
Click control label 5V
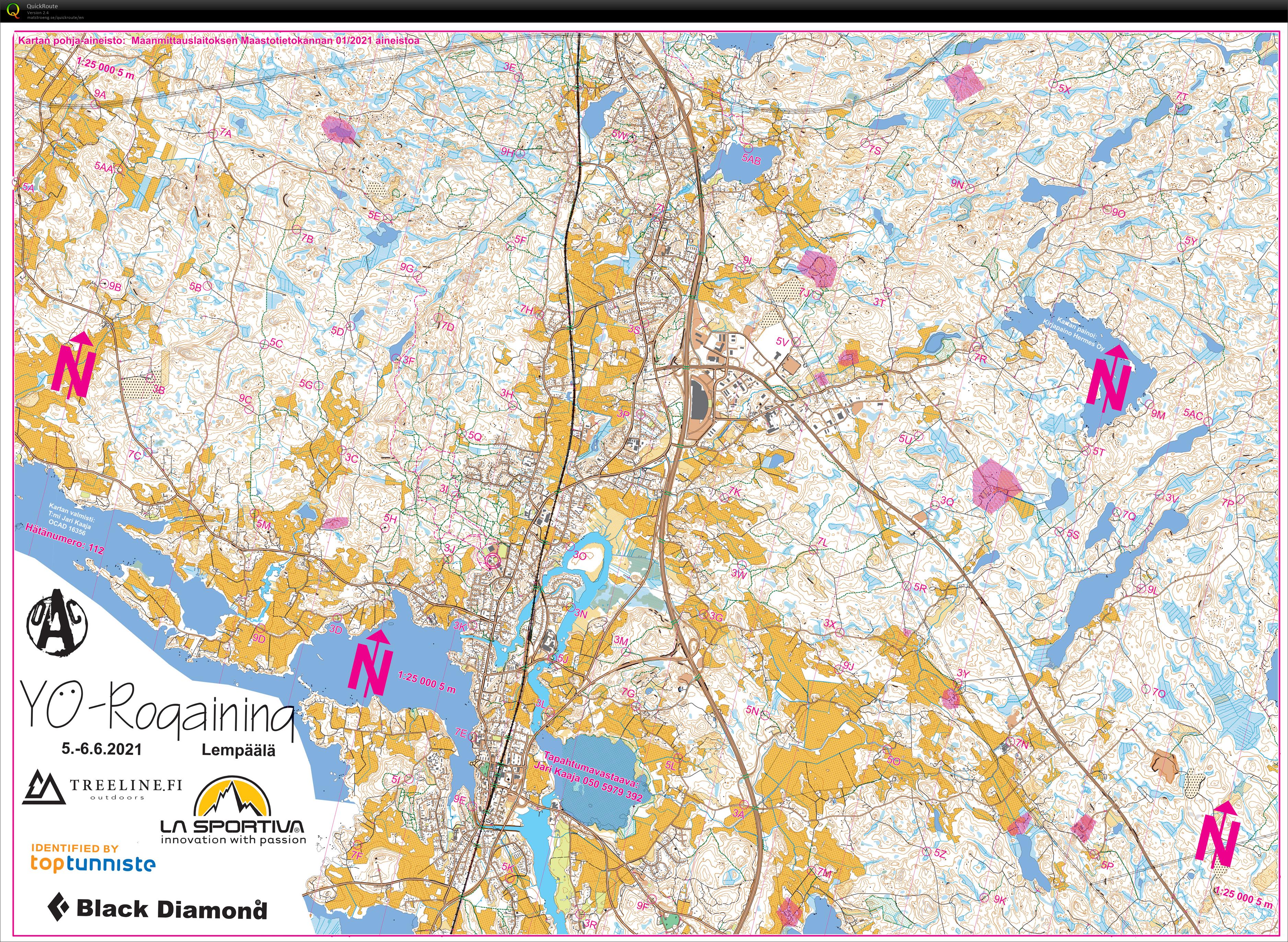(x=782, y=342)
